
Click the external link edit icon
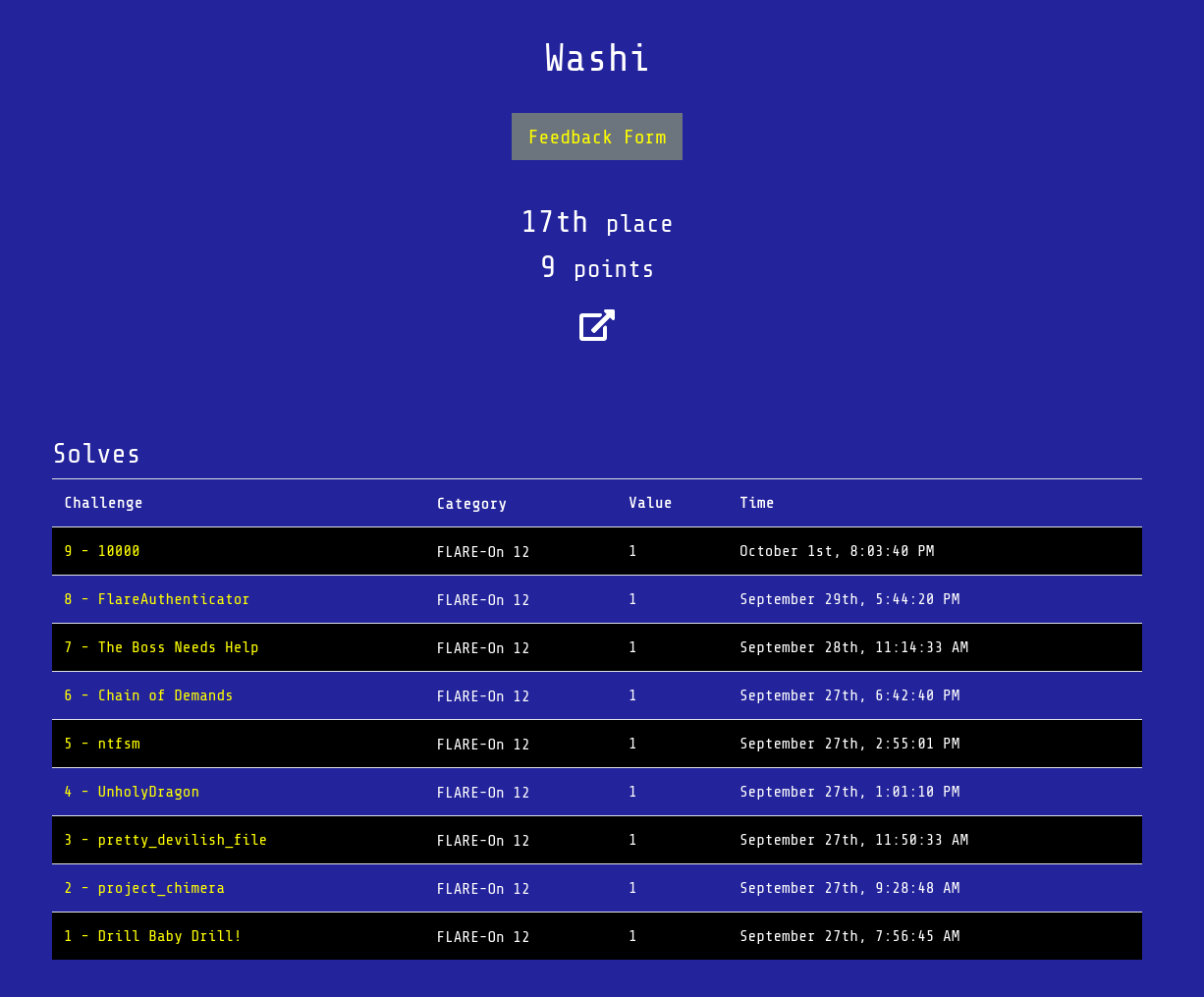tap(596, 325)
